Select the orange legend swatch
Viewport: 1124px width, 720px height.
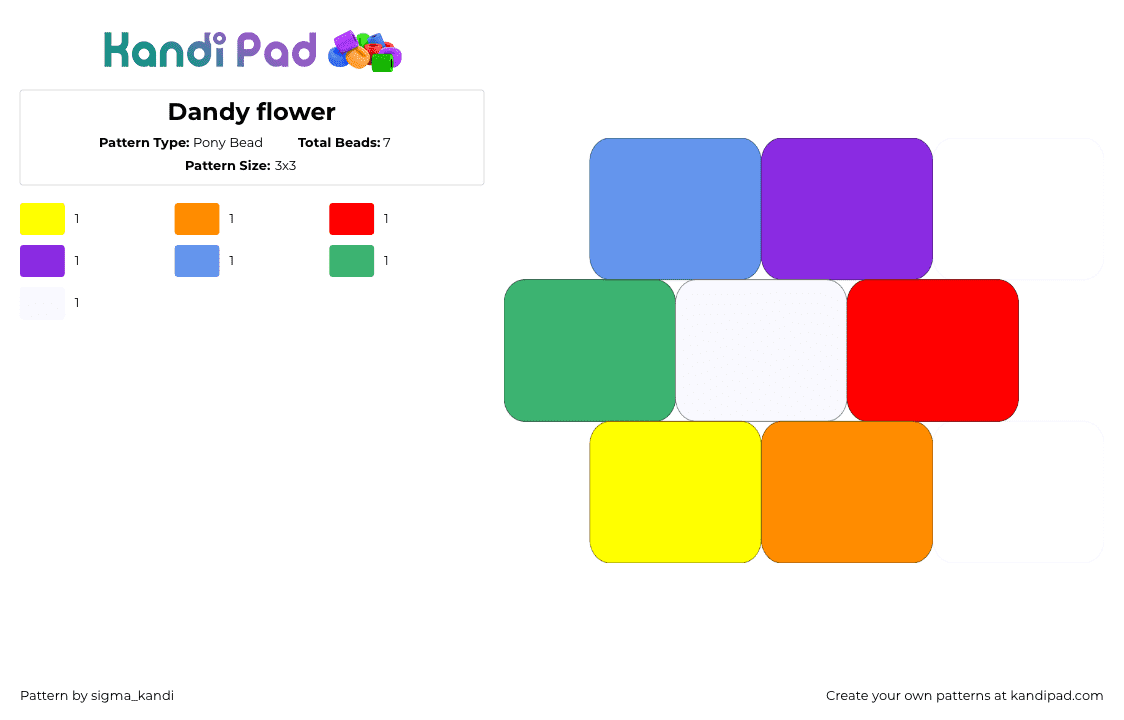click(197, 219)
